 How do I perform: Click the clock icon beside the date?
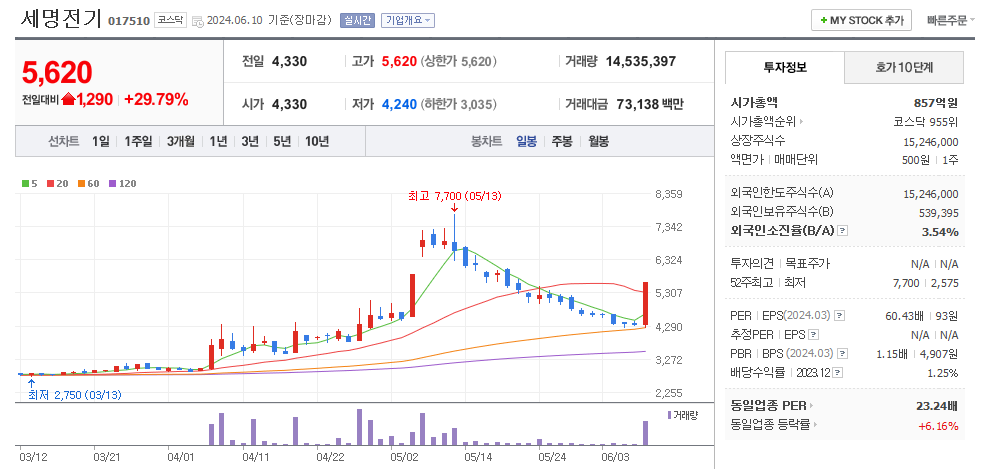pos(197,21)
